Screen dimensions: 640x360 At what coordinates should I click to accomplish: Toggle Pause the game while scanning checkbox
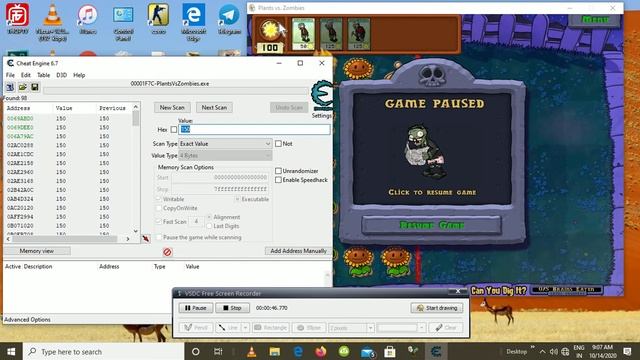click(x=158, y=237)
